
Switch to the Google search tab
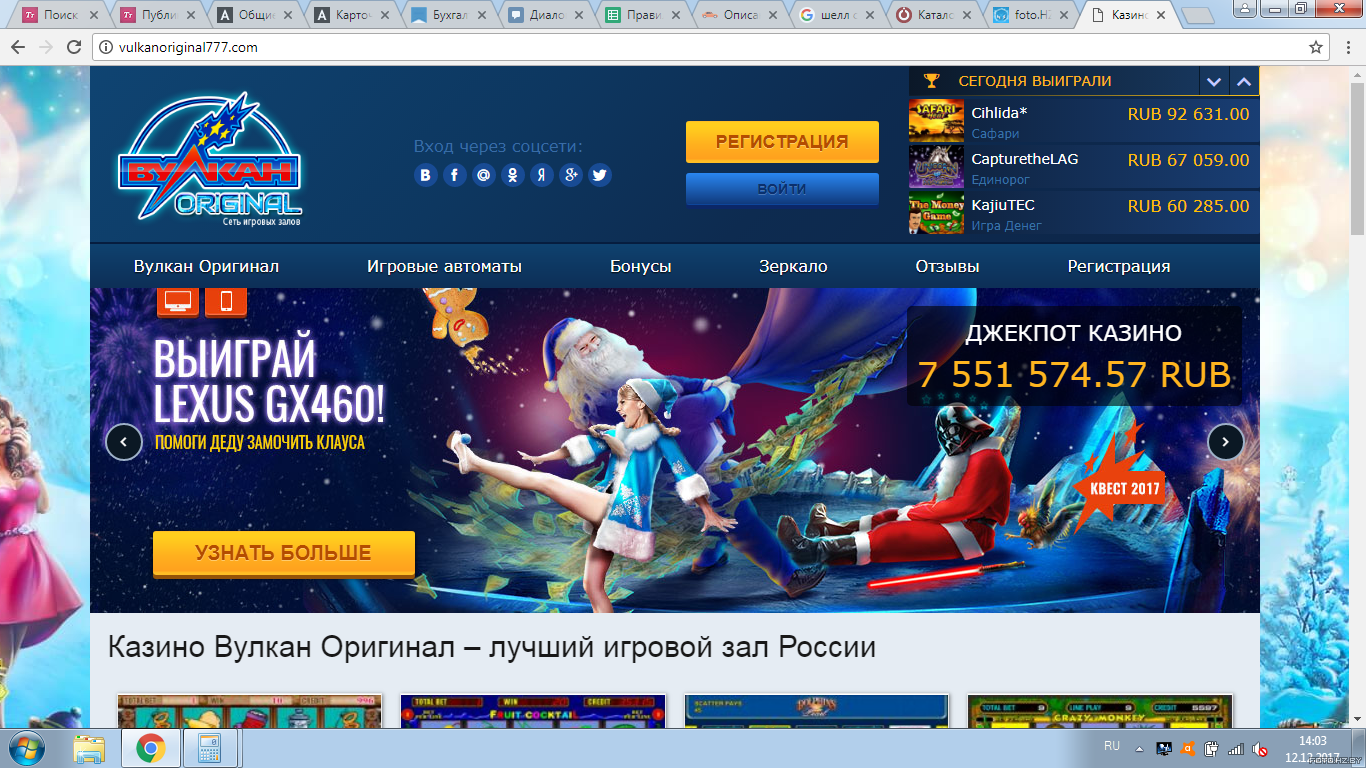(837, 15)
